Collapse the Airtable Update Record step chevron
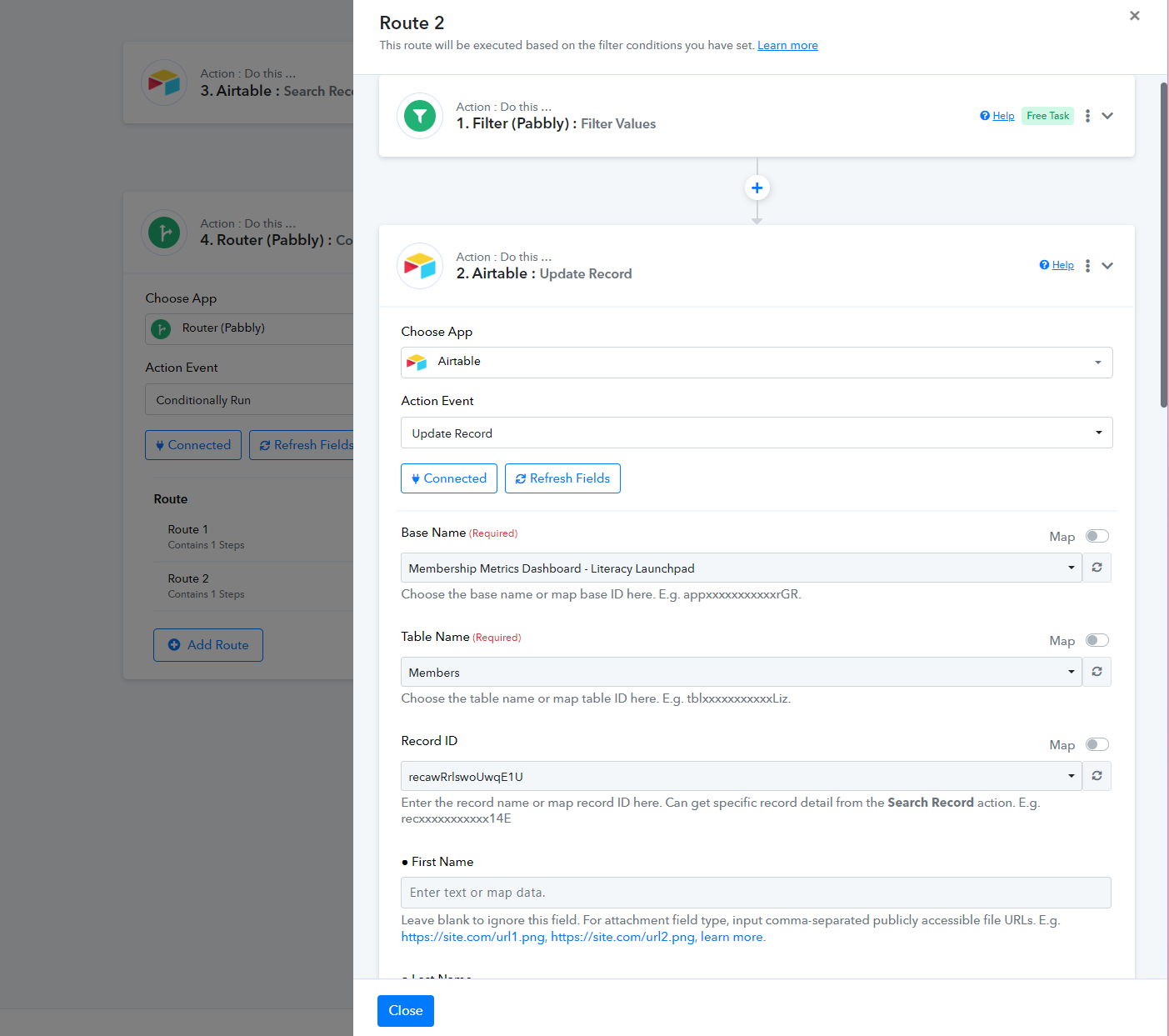 pyautogui.click(x=1107, y=266)
